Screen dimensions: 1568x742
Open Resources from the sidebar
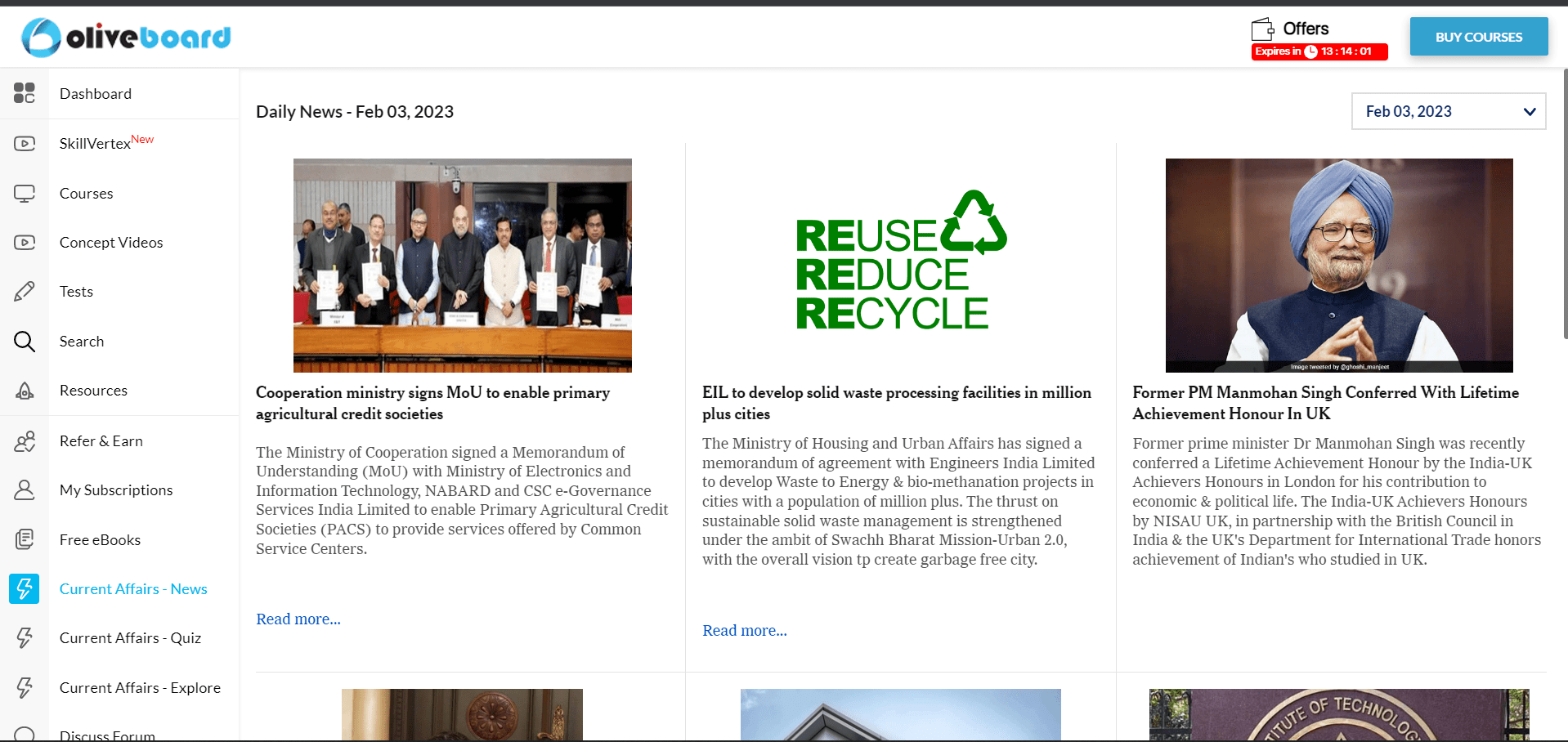pos(93,391)
